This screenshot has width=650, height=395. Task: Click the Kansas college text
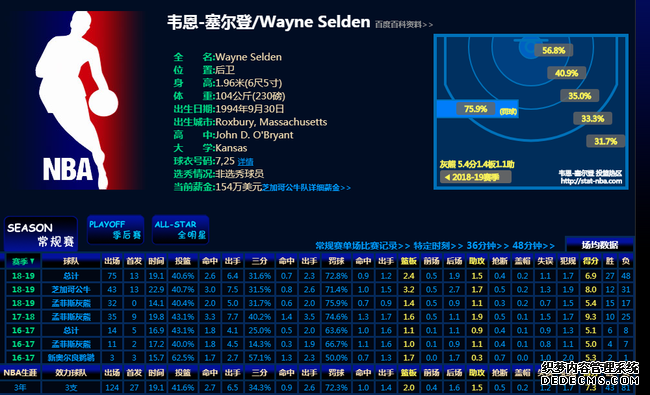(x=231, y=148)
